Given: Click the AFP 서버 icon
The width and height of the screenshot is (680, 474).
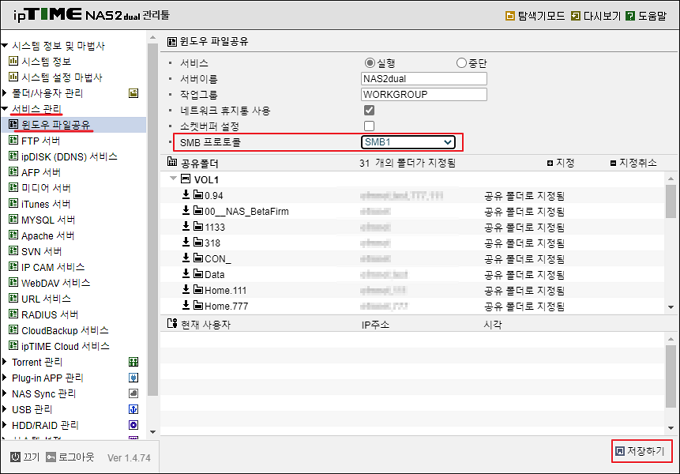Looking at the screenshot, I should pos(13,172).
